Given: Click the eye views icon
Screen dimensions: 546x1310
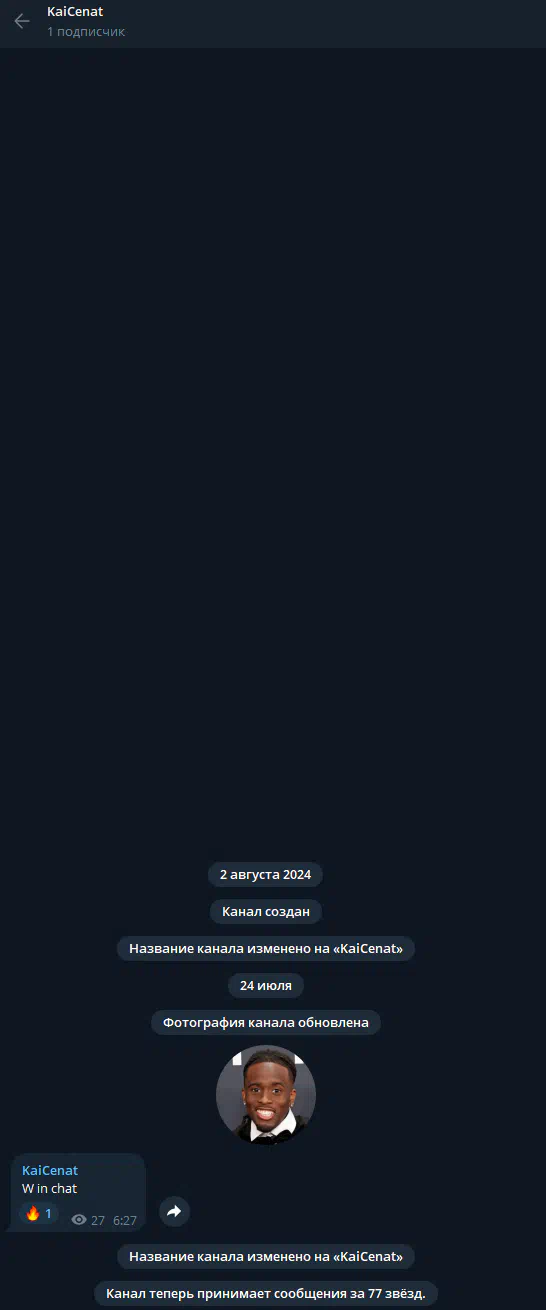Looking at the screenshot, I should coord(79,1220).
